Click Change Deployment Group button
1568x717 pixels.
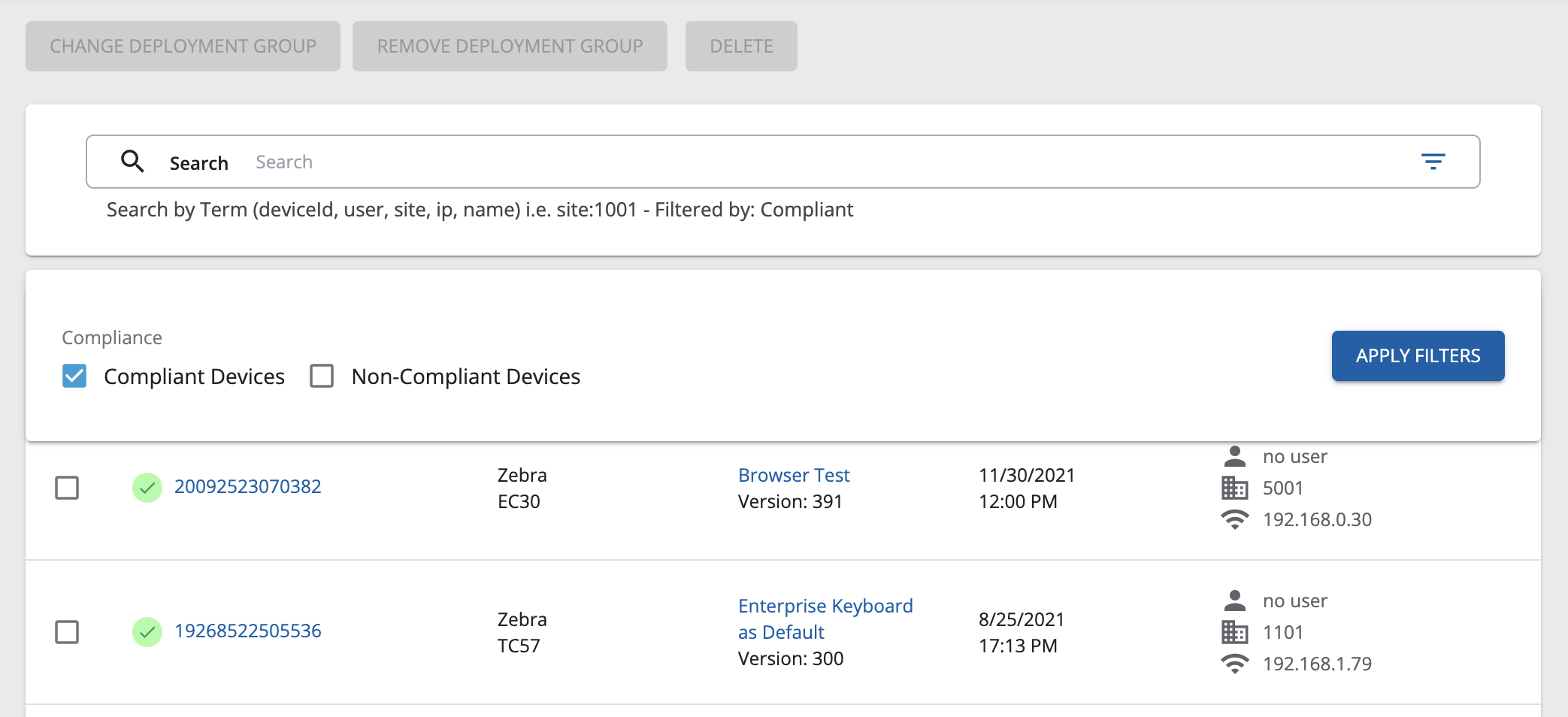point(183,46)
